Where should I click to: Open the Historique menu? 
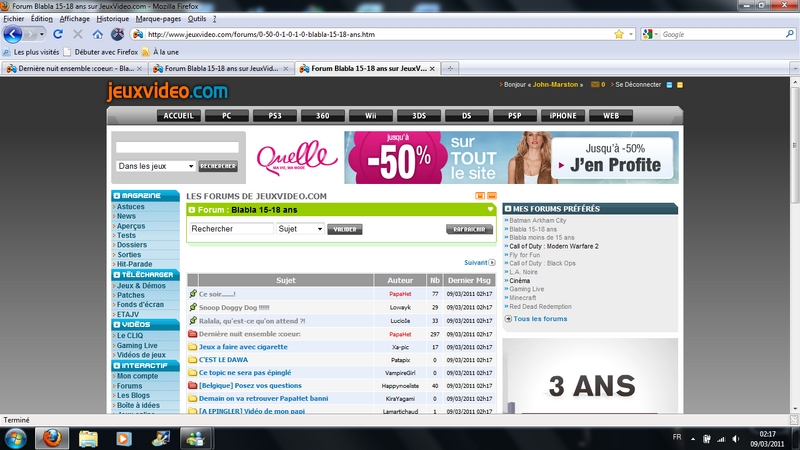[113, 19]
